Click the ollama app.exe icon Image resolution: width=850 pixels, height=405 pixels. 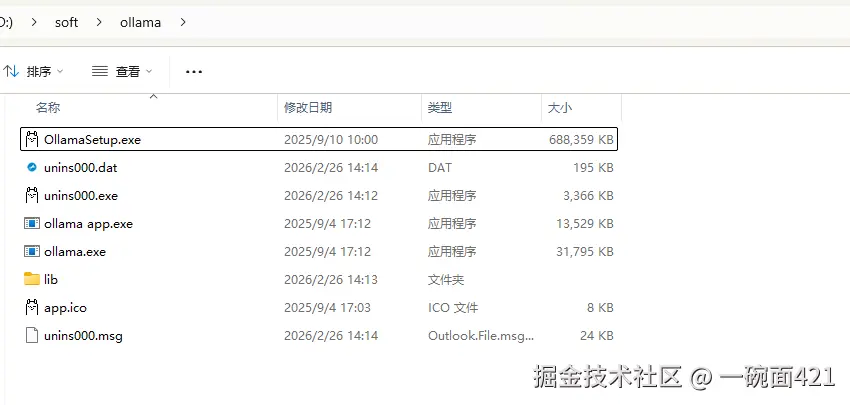[32, 223]
